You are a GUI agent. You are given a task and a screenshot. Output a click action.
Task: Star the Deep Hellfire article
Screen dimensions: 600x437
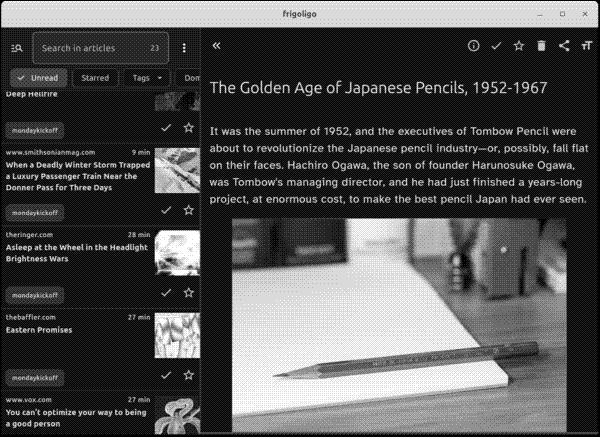point(189,128)
